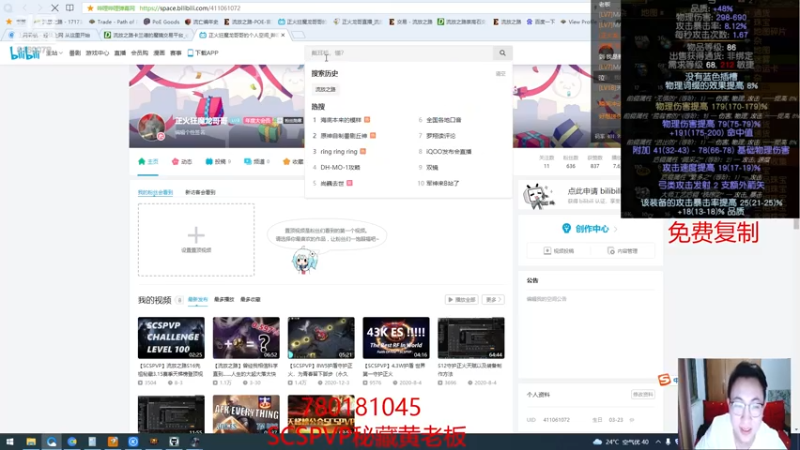Clear the search history with 清空

click(x=501, y=74)
